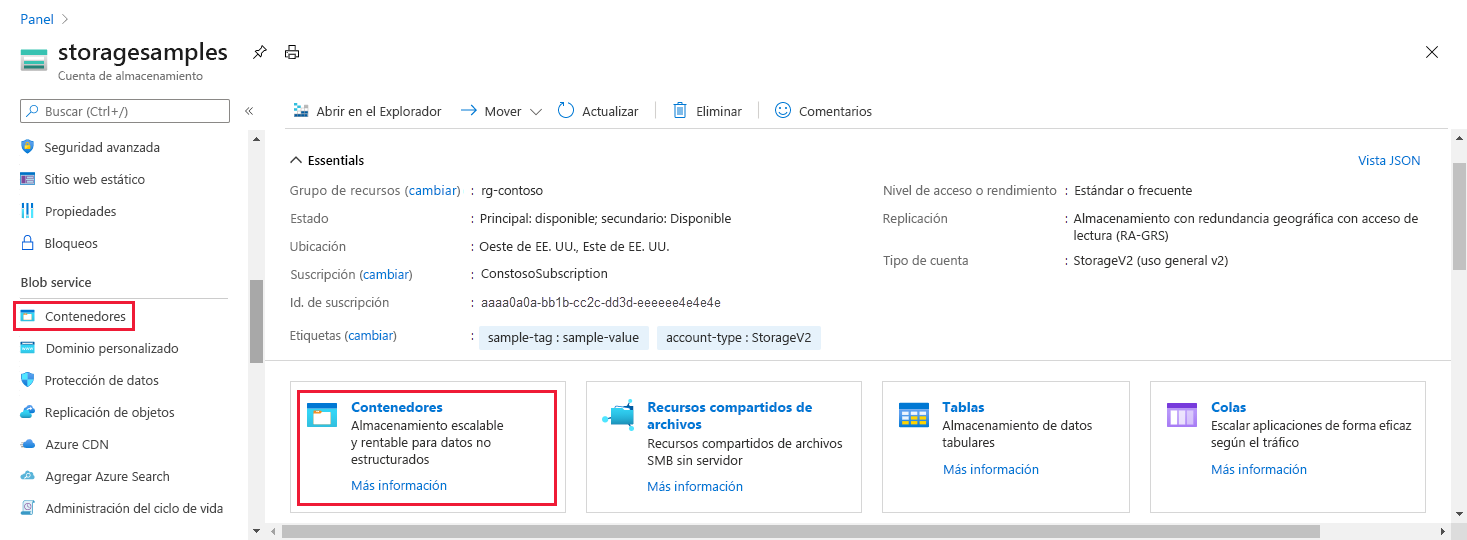Collapse the Essentials section chevron
Image resolution: width=1467 pixels, height=540 pixels.
(296, 160)
